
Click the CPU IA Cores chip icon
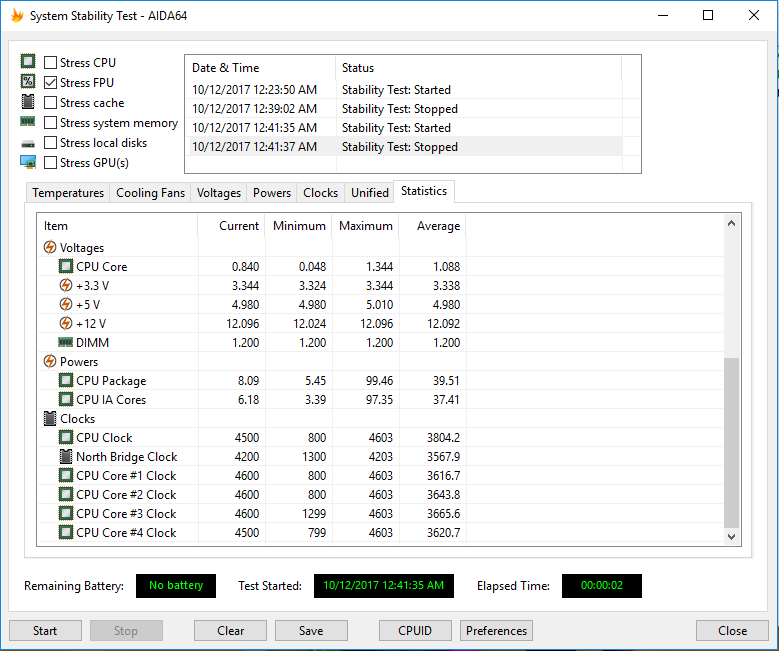(x=66, y=399)
